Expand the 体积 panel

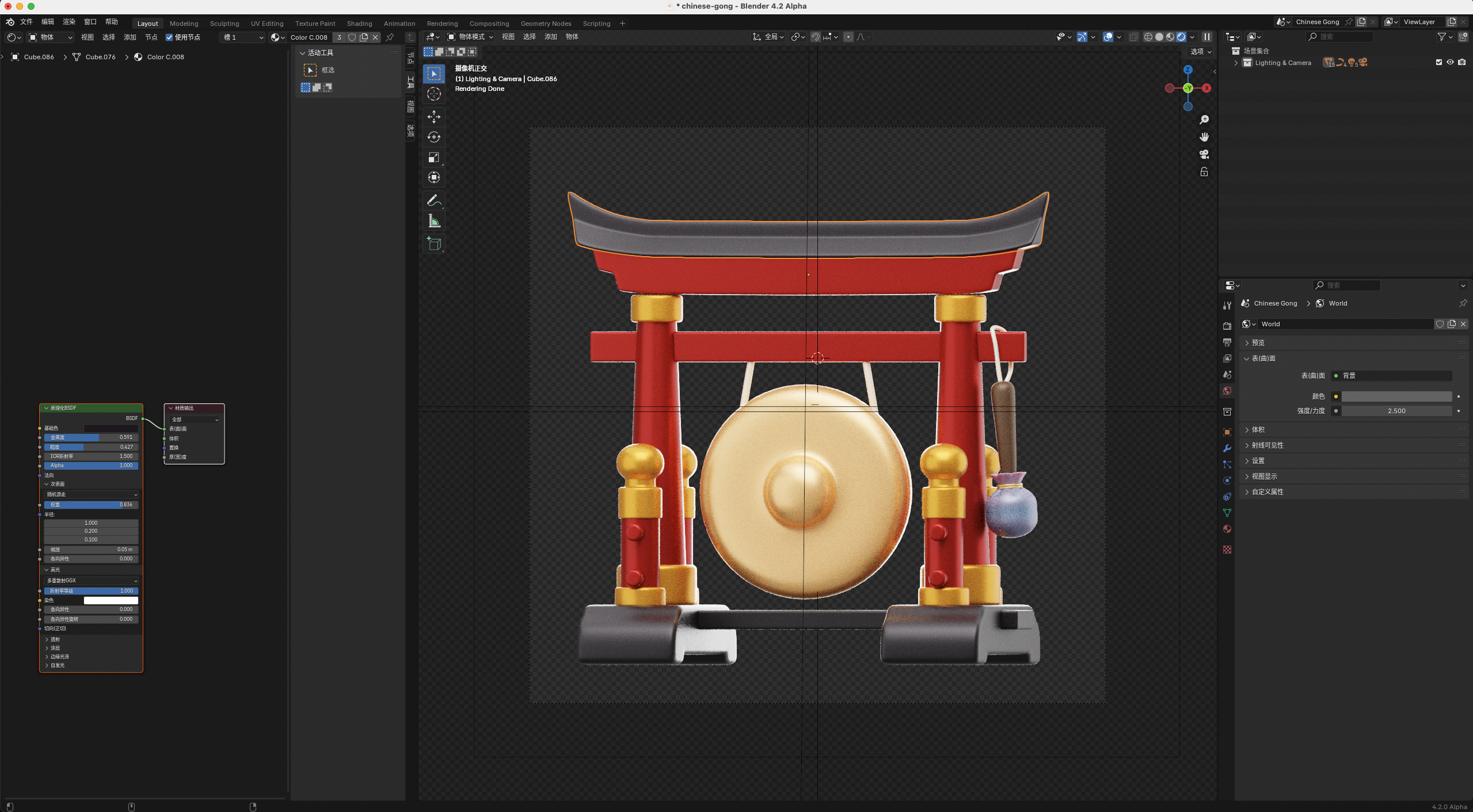[1354, 429]
